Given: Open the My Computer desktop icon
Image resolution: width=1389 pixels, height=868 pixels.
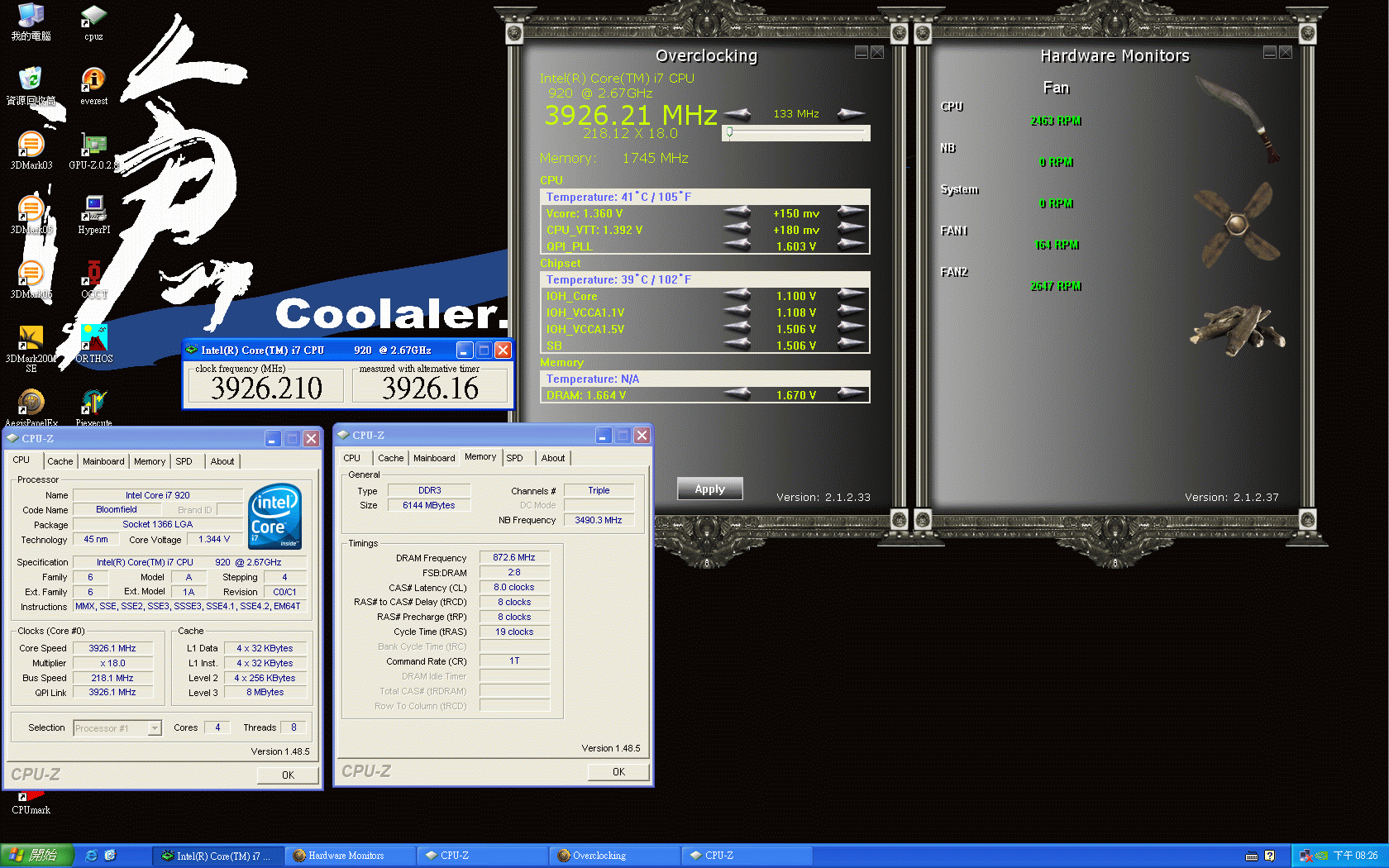Looking at the screenshot, I should coord(31,23).
